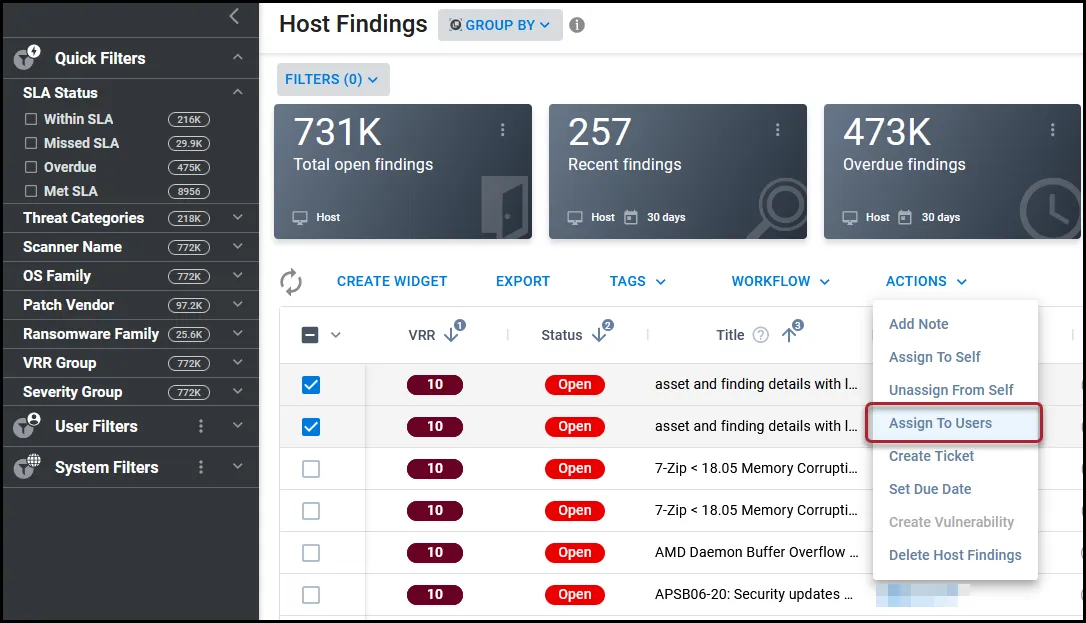The height and width of the screenshot is (623, 1086).
Task: Select Add Note from Actions menu
Action: point(918,324)
